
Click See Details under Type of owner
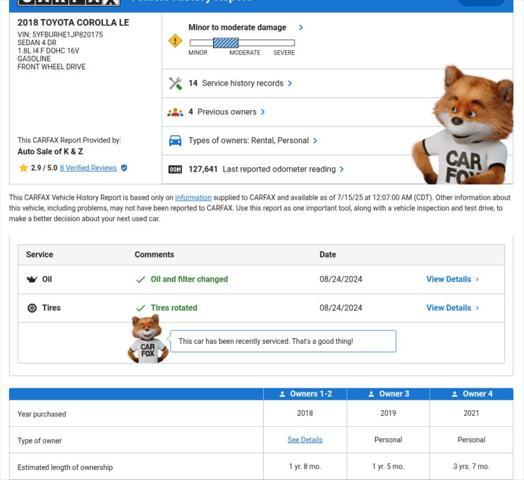tap(305, 440)
